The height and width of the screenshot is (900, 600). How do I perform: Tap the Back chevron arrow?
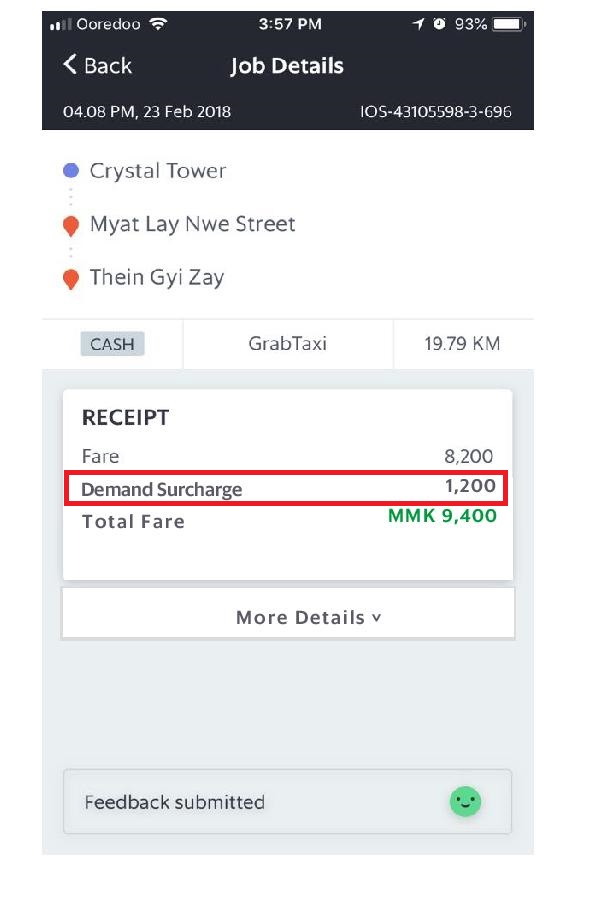(x=70, y=65)
